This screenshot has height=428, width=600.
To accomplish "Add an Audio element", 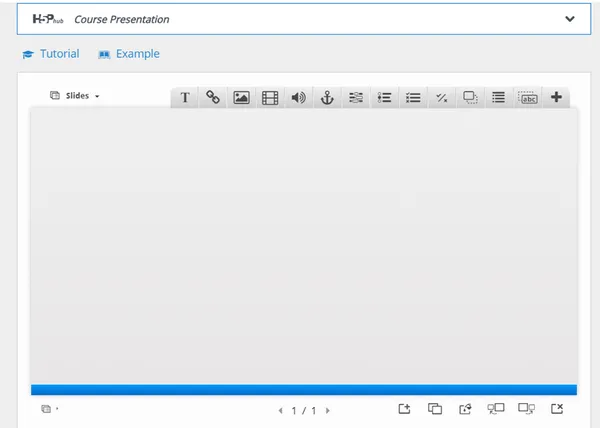I will [x=298, y=98].
